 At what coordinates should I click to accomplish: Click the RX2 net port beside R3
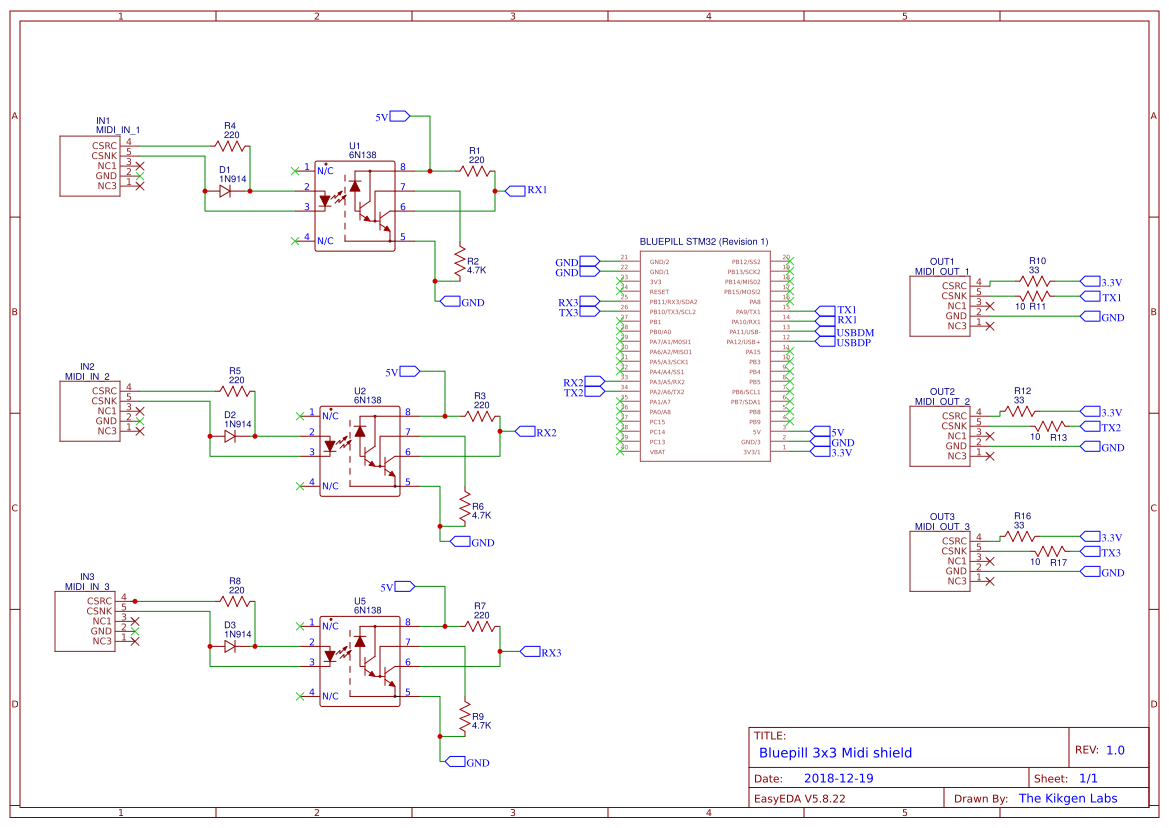[x=525, y=432]
